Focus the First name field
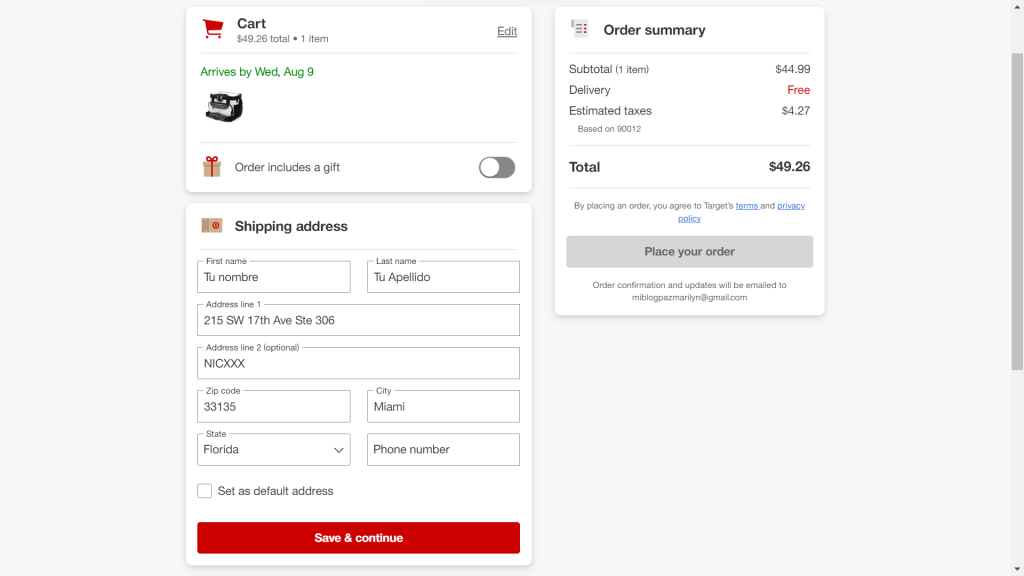 274,277
